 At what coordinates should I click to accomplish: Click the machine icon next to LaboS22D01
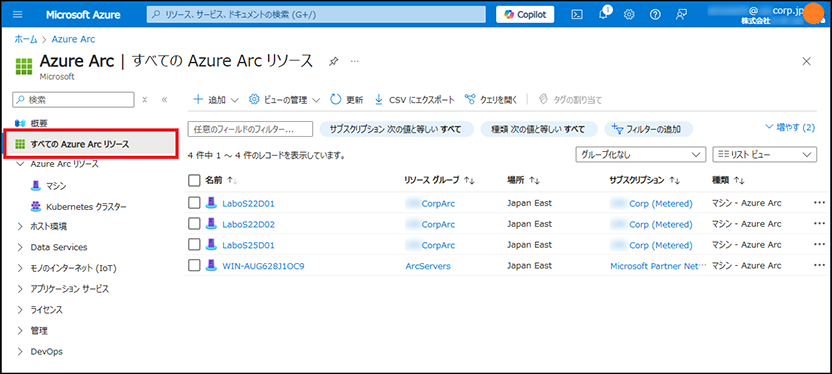coord(211,203)
